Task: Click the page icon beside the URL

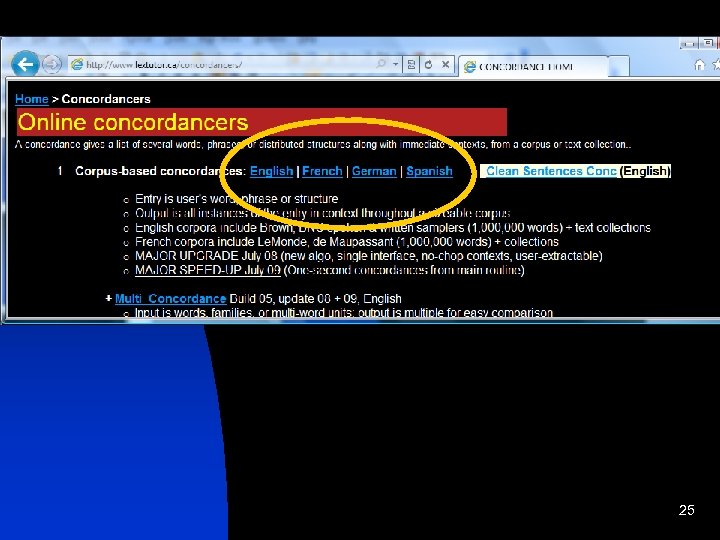Action: pos(77,64)
